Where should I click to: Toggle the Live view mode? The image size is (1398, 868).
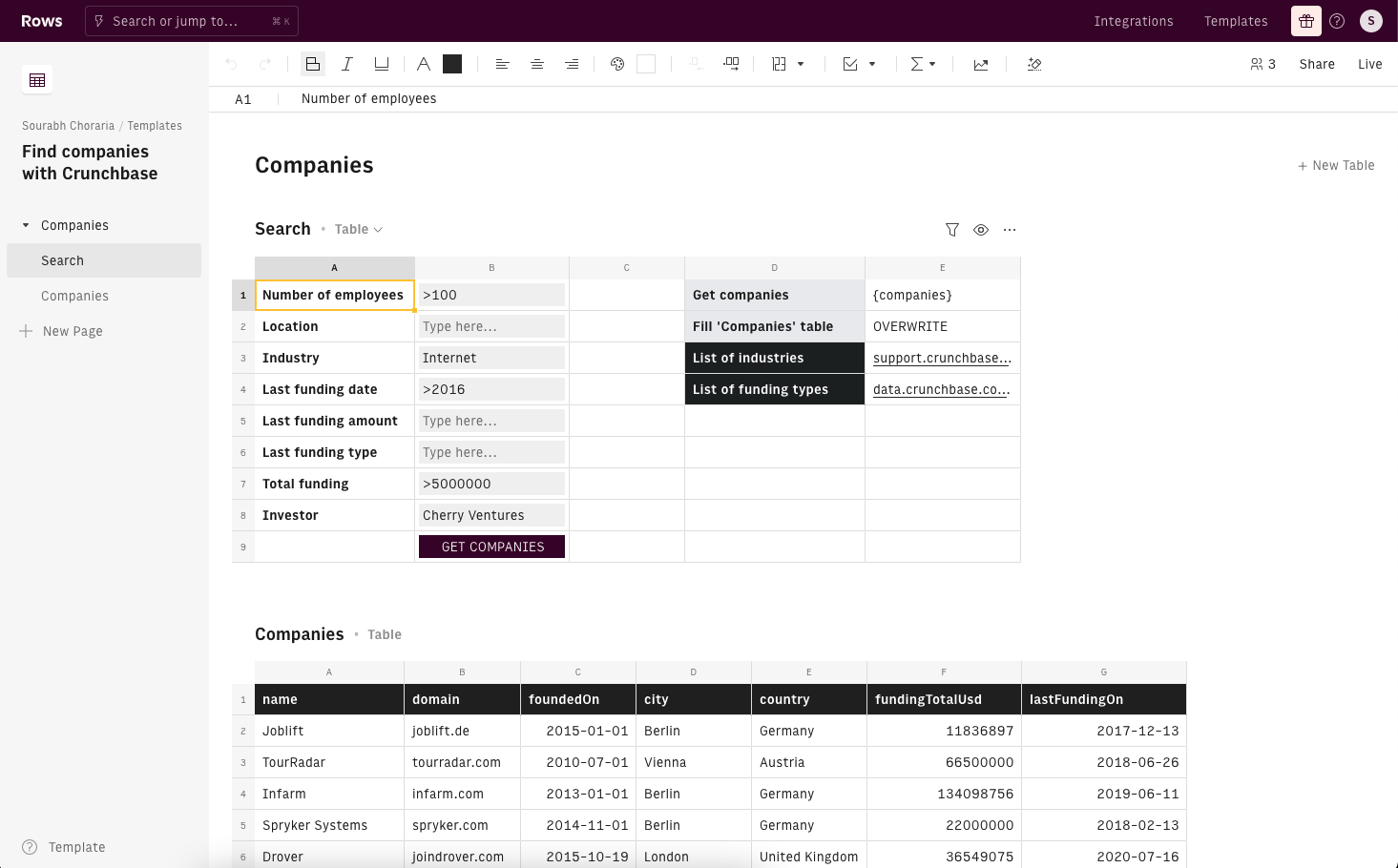point(1370,64)
